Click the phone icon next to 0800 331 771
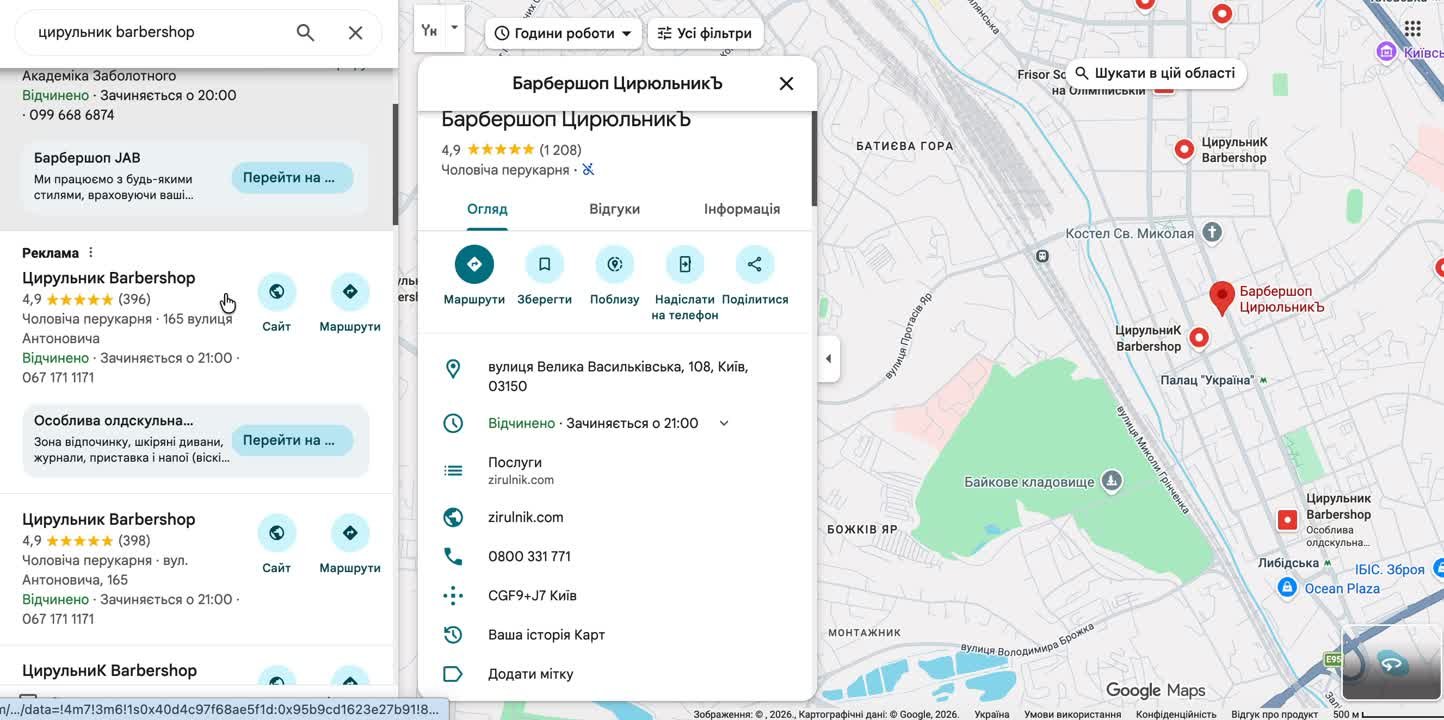The width and height of the screenshot is (1444, 720). click(453, 556)
